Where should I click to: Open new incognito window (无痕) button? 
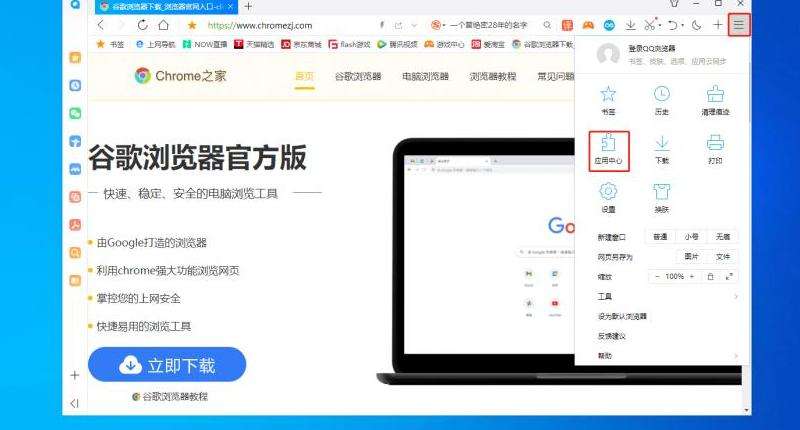click(x=723, y=237)
